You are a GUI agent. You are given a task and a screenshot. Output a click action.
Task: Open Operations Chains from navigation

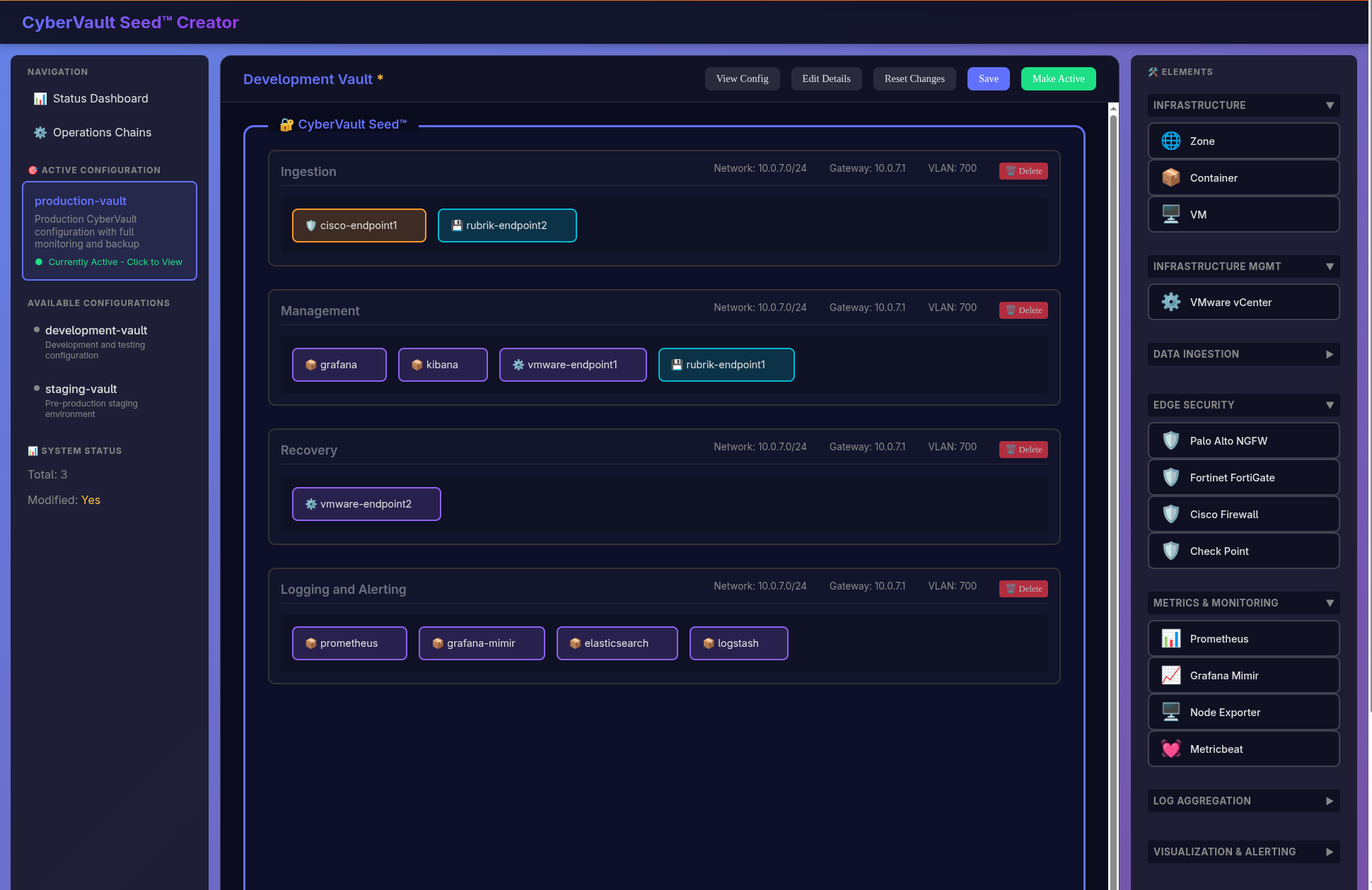102,132
